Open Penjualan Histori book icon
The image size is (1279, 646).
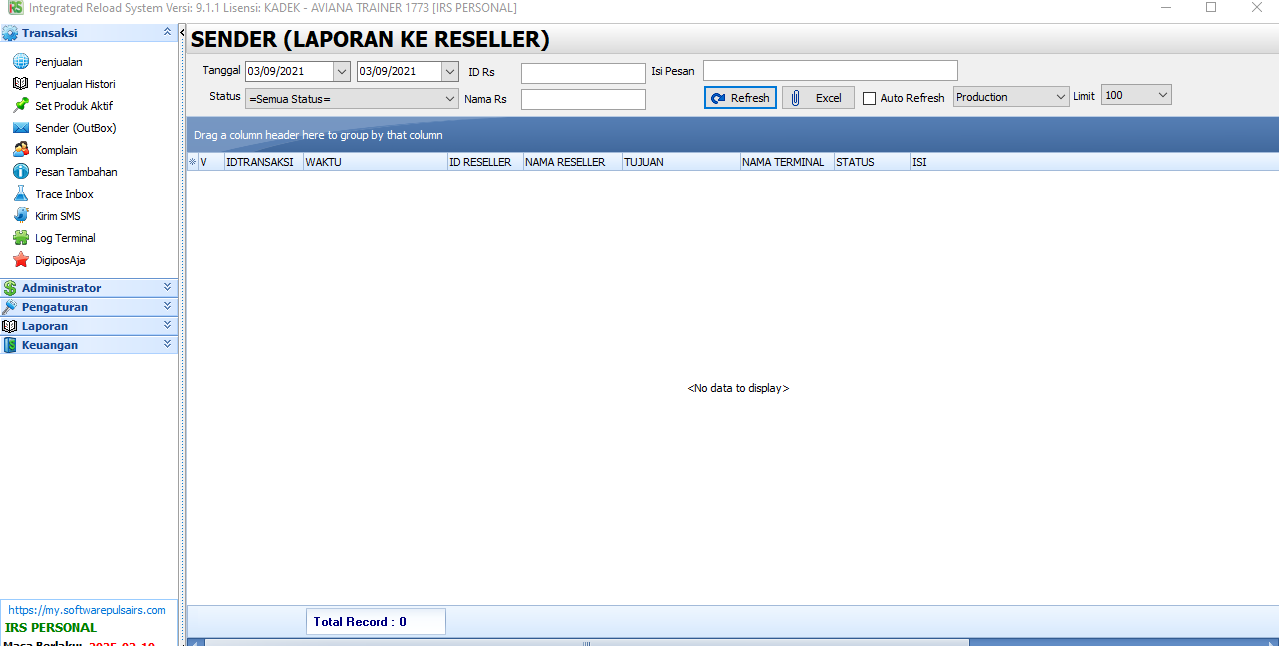tap(20, 84)
